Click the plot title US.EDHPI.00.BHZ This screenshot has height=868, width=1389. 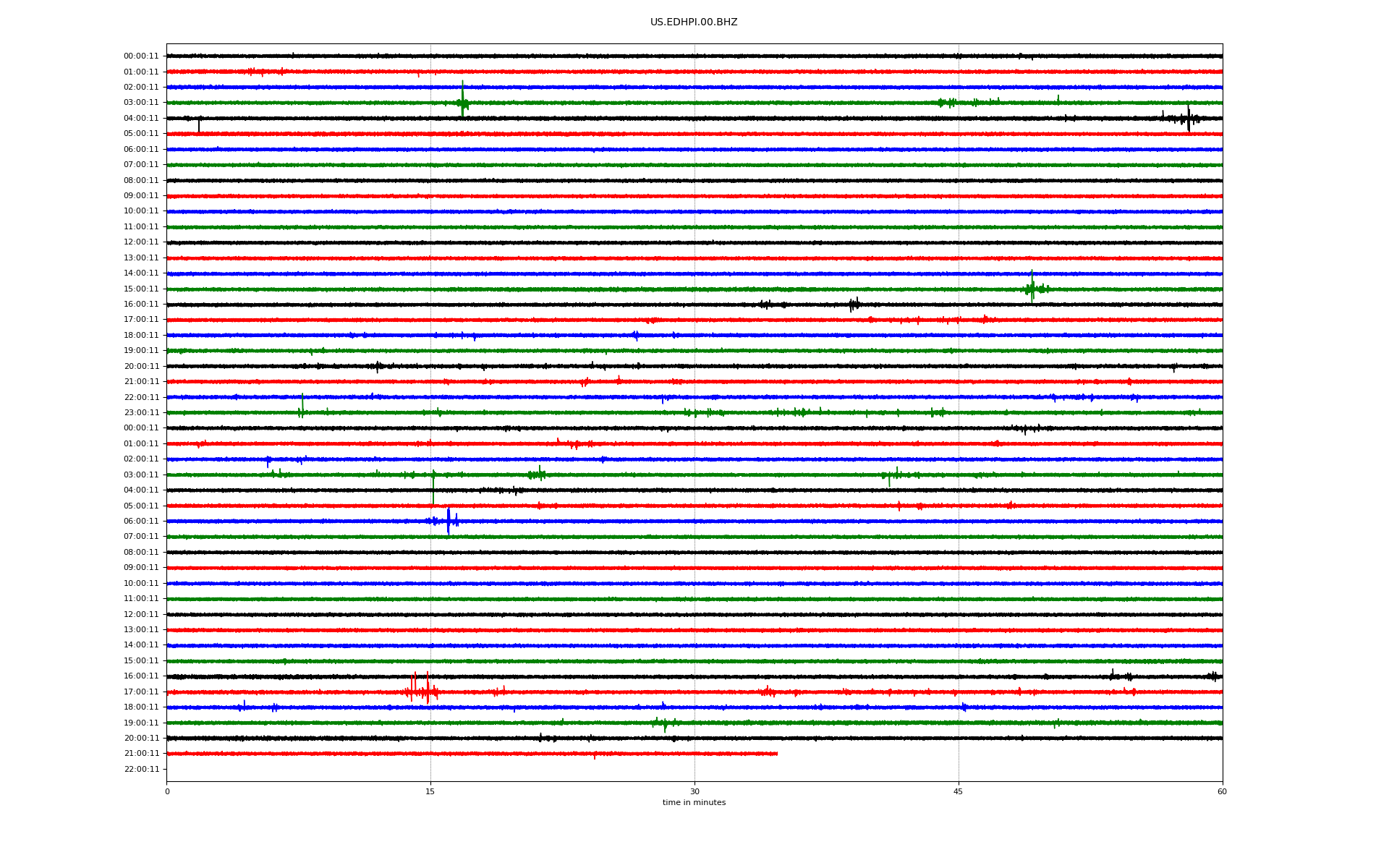[693, 22]
